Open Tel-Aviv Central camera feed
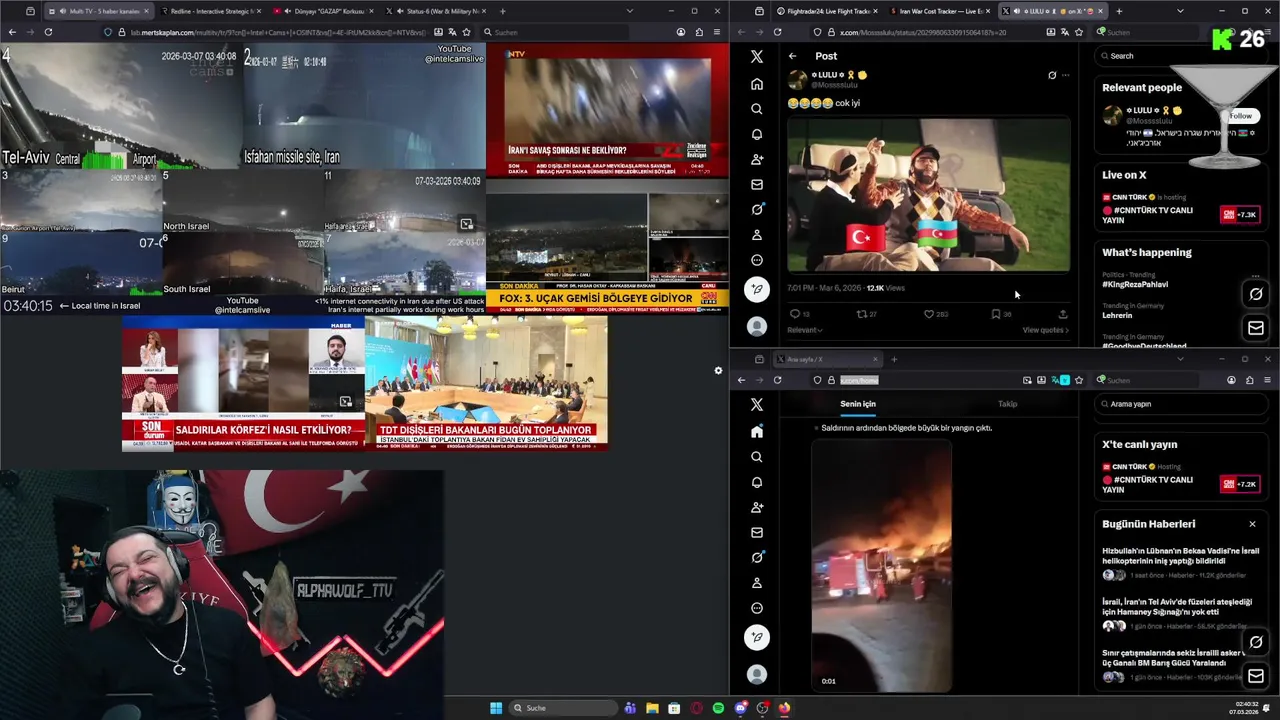The width and height of the screenshot is (1280, 720). point(121,105)
